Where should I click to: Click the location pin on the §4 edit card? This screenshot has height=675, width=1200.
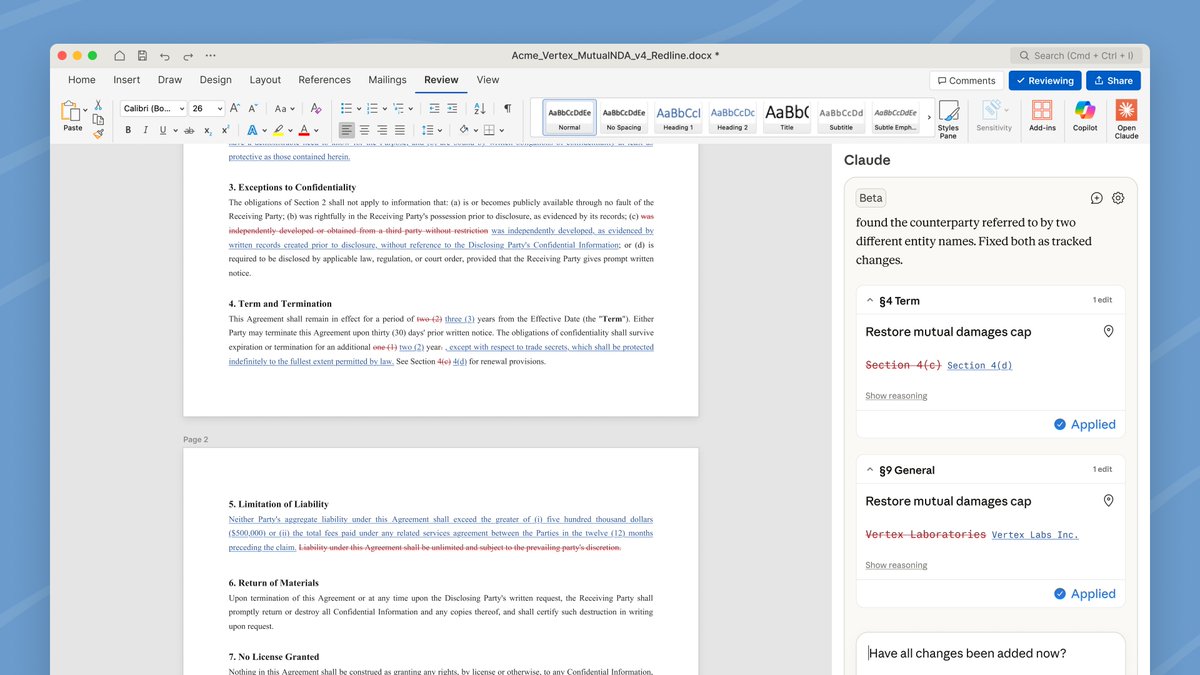(1108, 330)
